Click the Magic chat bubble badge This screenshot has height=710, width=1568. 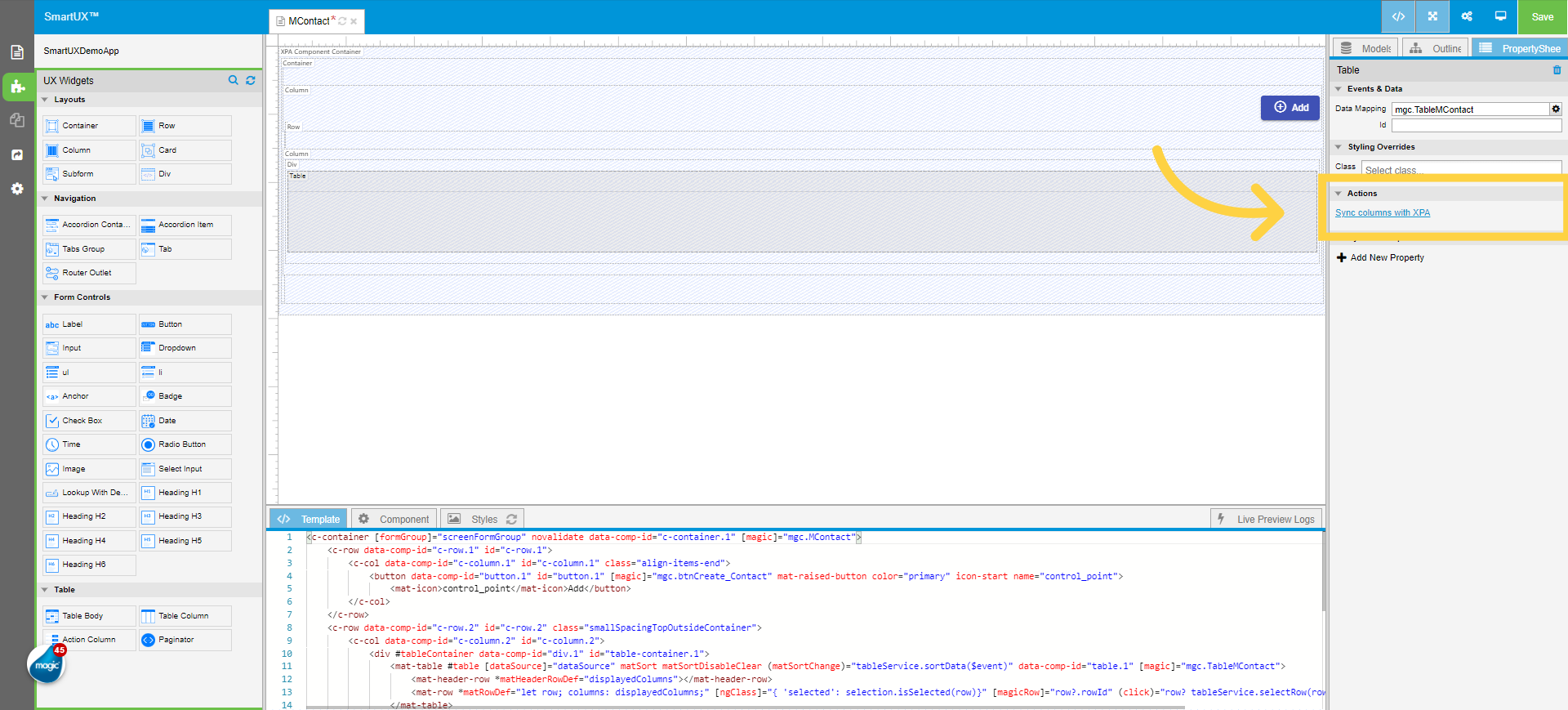47,665
